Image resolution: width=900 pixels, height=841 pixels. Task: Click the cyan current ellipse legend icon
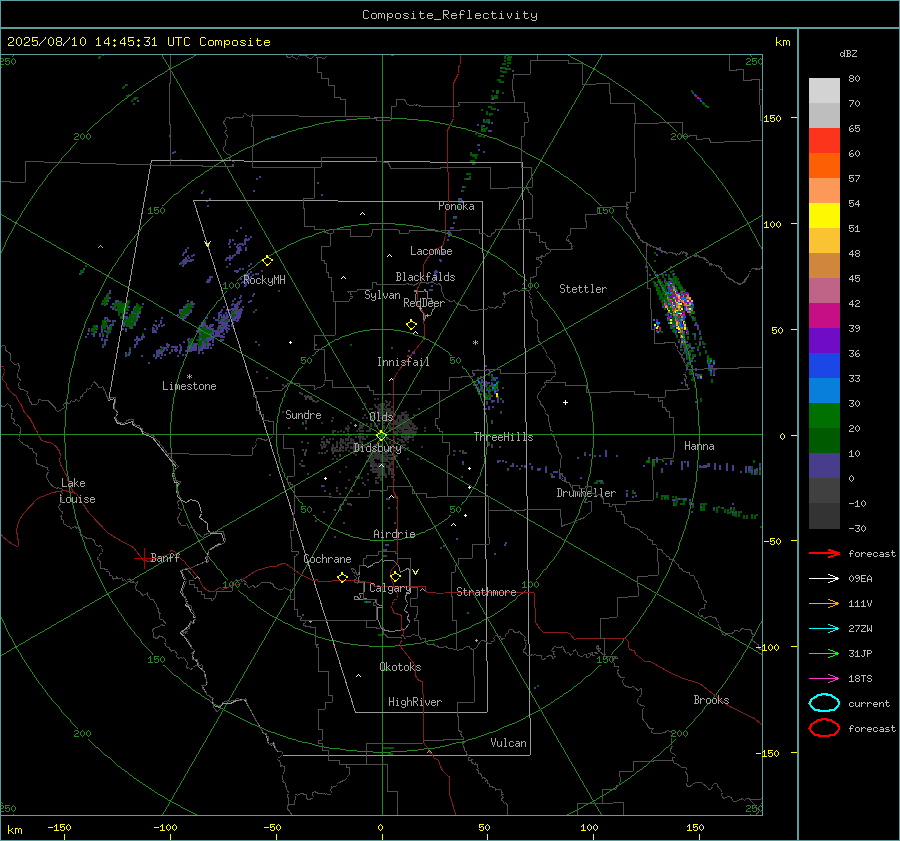click(x=824, y=703)
